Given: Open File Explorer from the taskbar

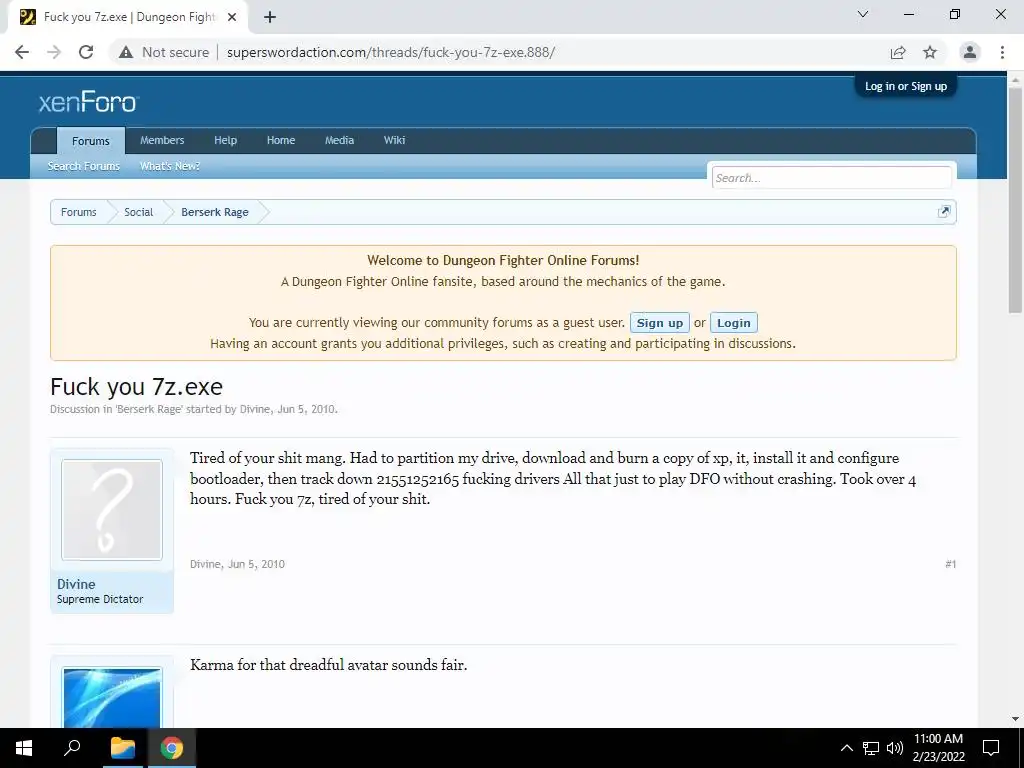Looking at the screenshot, I should [122, 748].
